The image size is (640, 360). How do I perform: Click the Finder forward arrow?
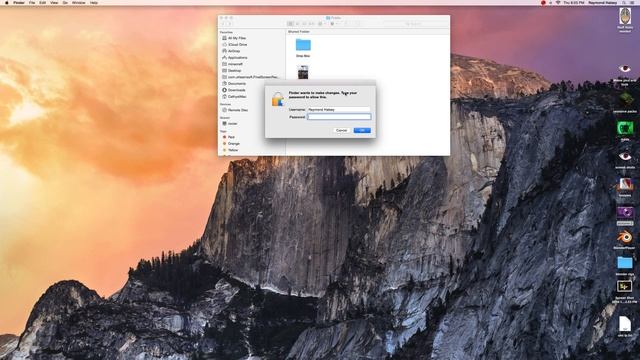[x=229, y=24]
